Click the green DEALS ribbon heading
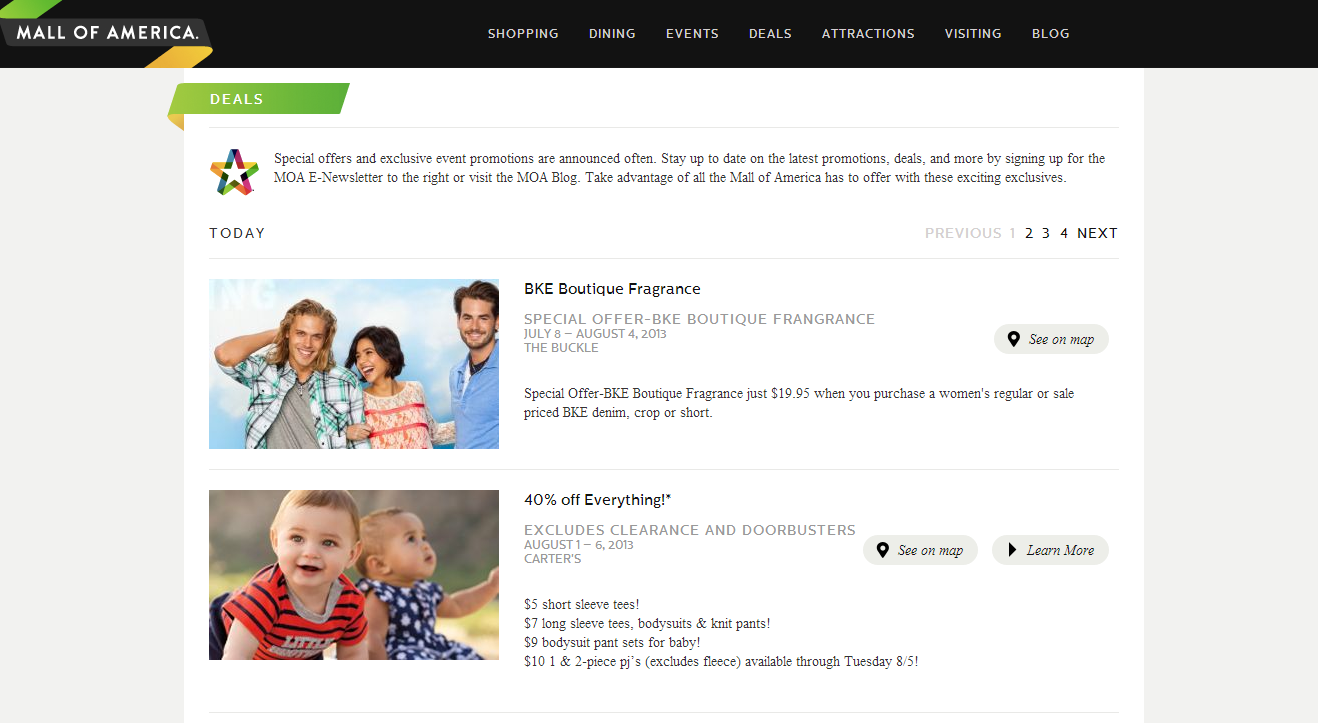Image resolution: width=1318 pixels, height=723 pixels. coord(258,99)
